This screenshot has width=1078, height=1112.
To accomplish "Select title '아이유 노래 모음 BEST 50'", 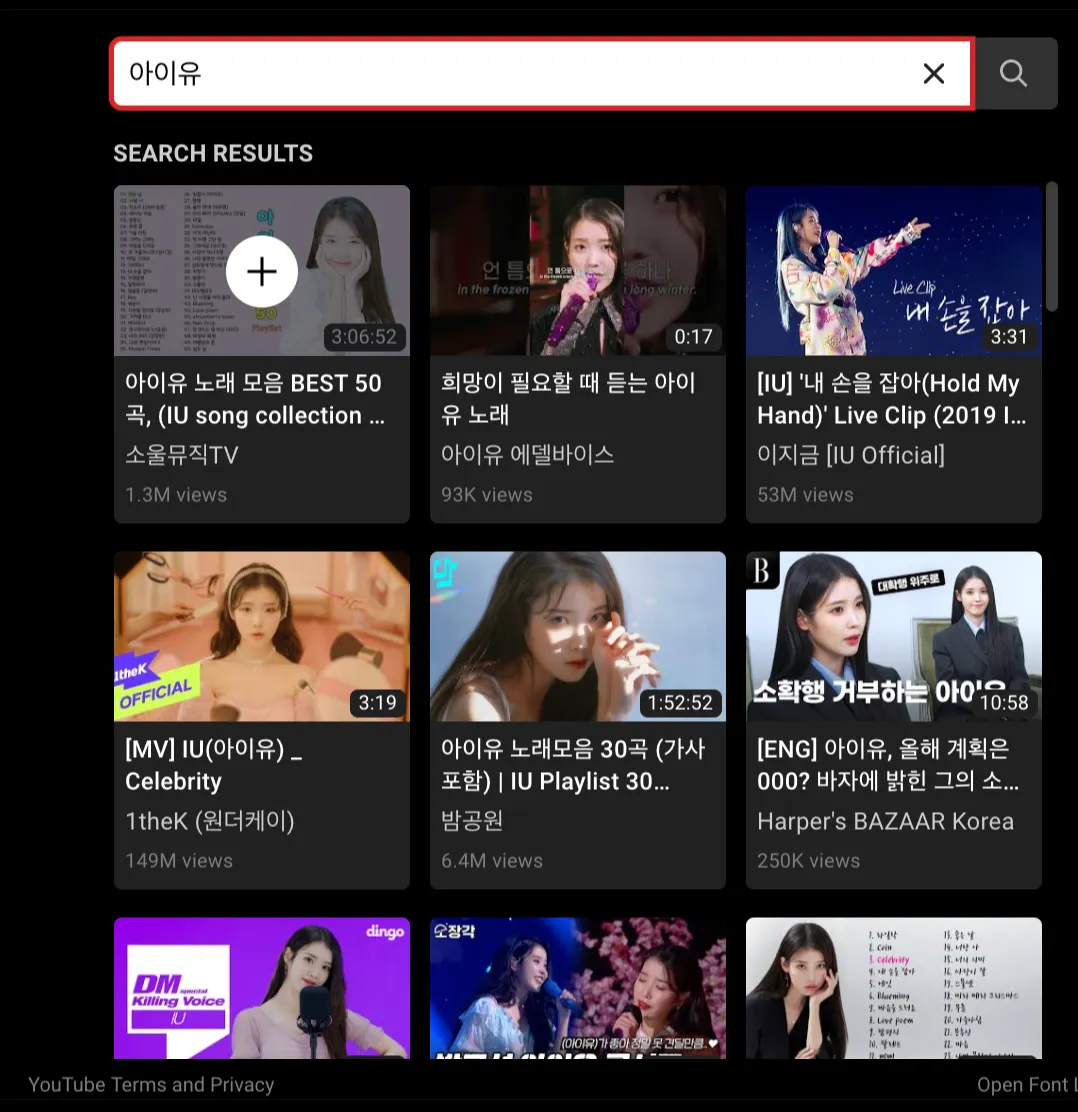I will pyautogui.click(x=255, y=399).
